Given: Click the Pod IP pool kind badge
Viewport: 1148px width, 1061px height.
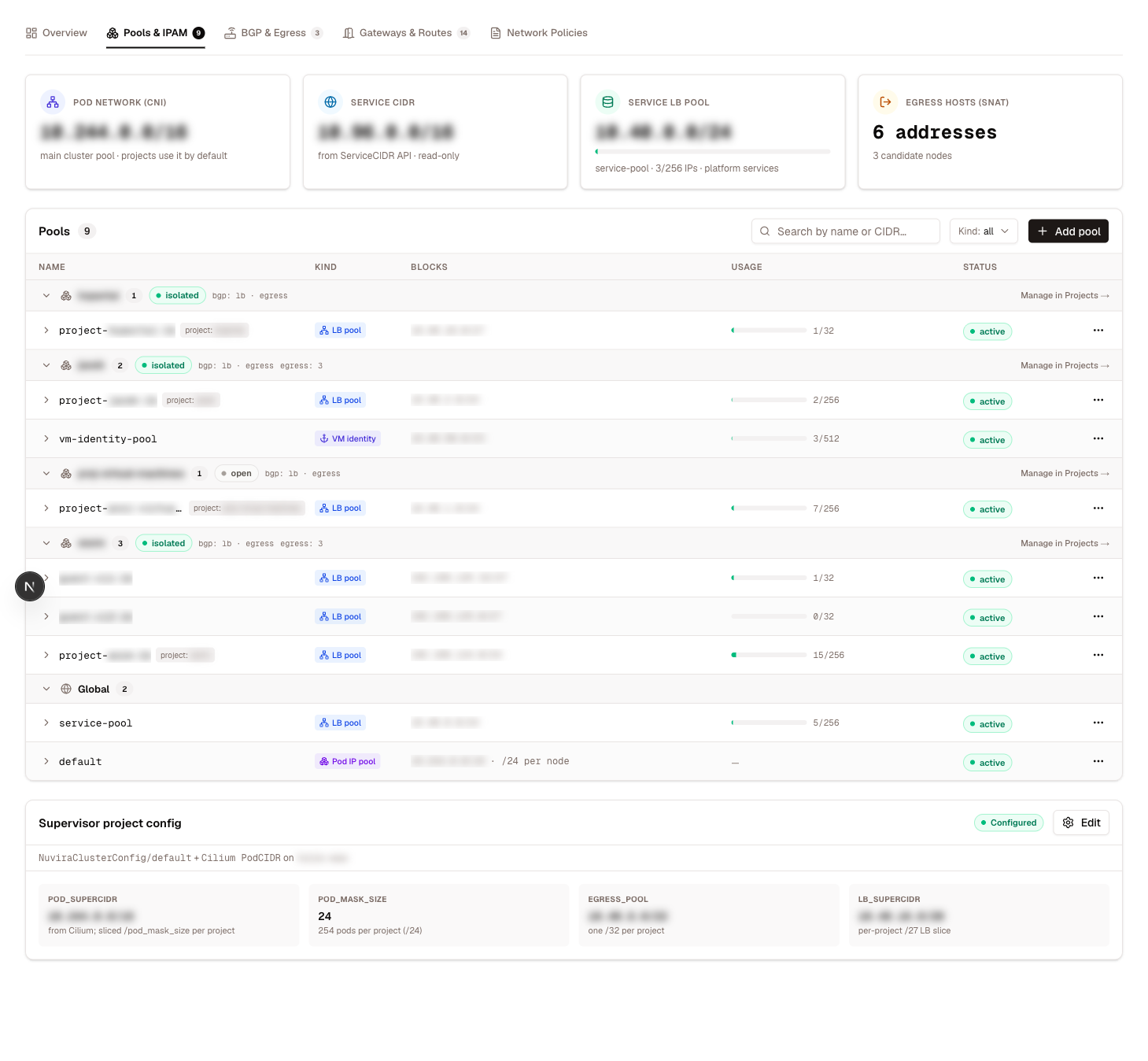Looking at the screenshot, I should coord(348,762).
